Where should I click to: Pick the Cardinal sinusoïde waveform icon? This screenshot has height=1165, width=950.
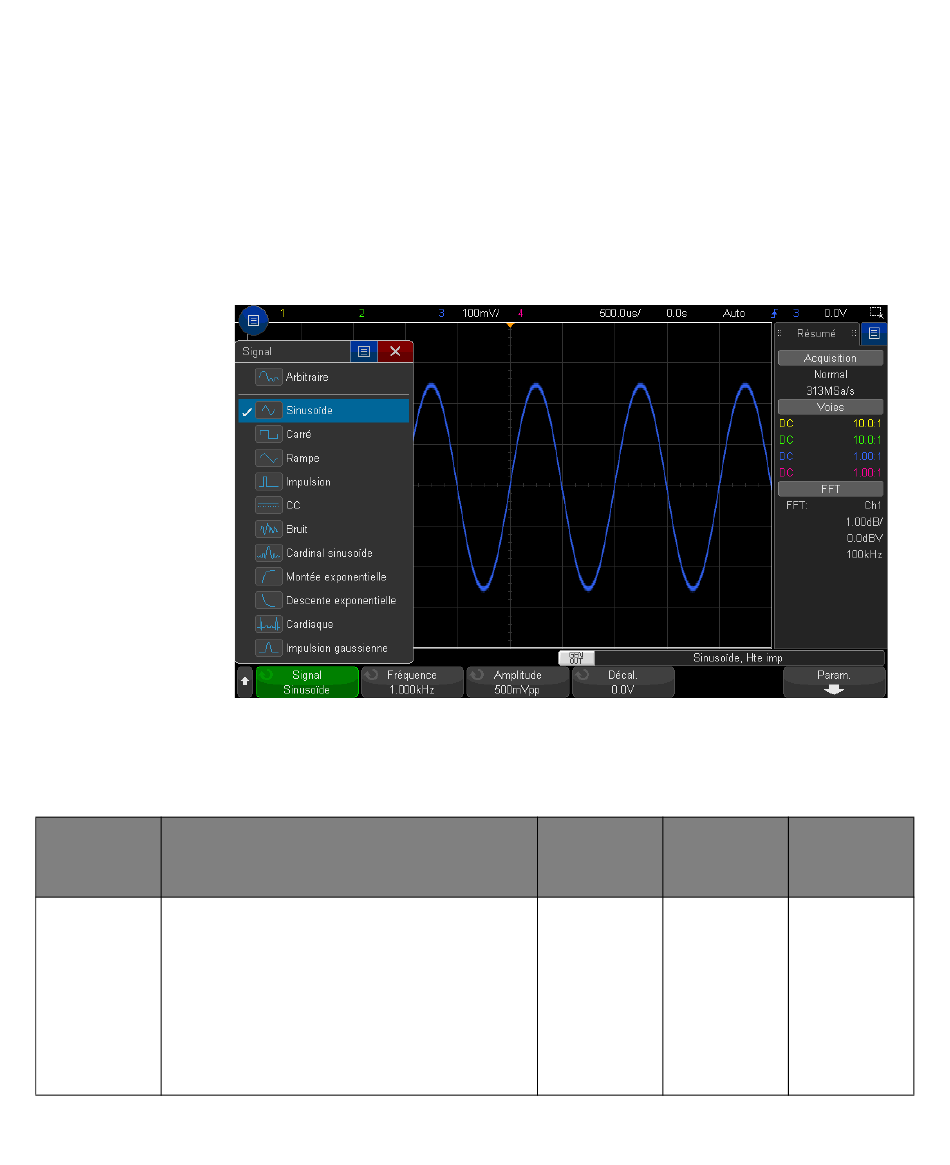point(268,553)
